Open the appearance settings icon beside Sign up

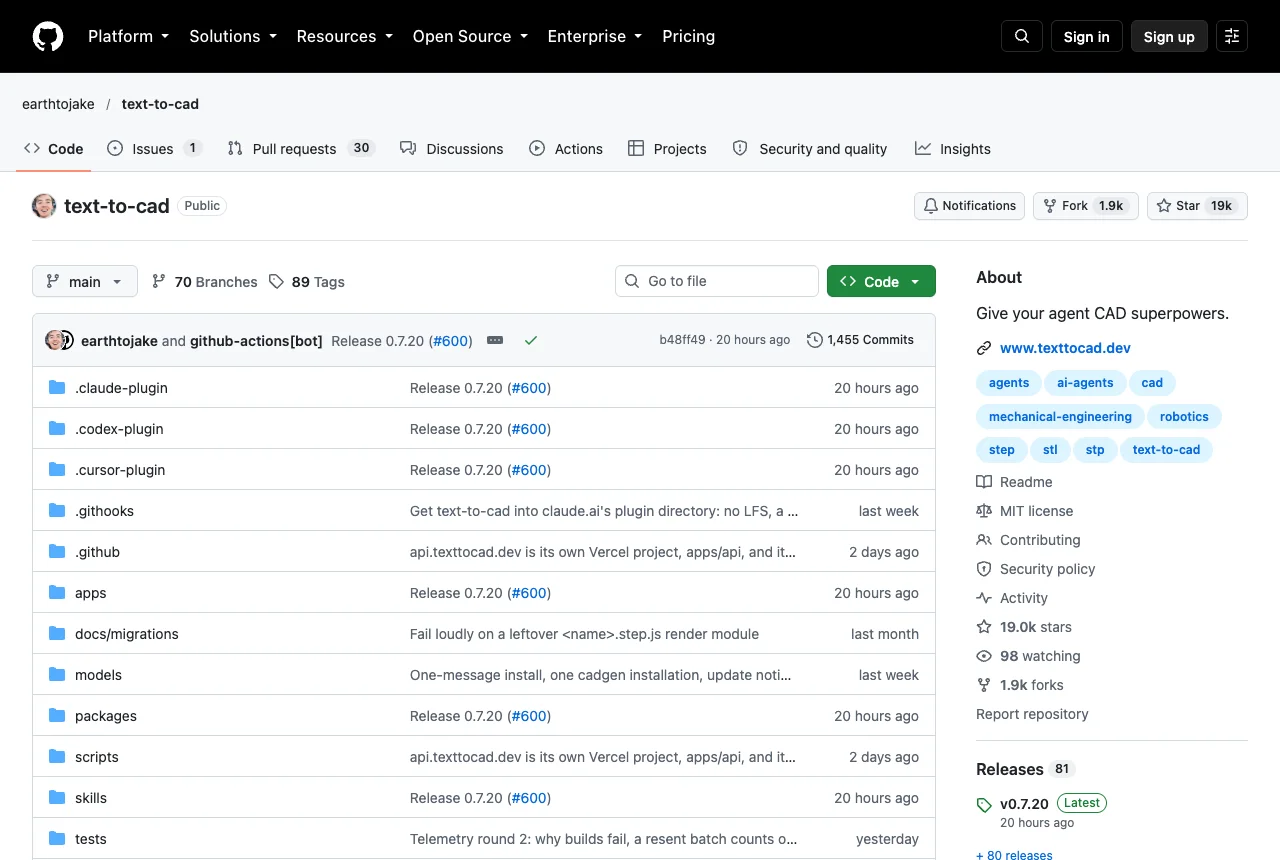coord(1232,37)
